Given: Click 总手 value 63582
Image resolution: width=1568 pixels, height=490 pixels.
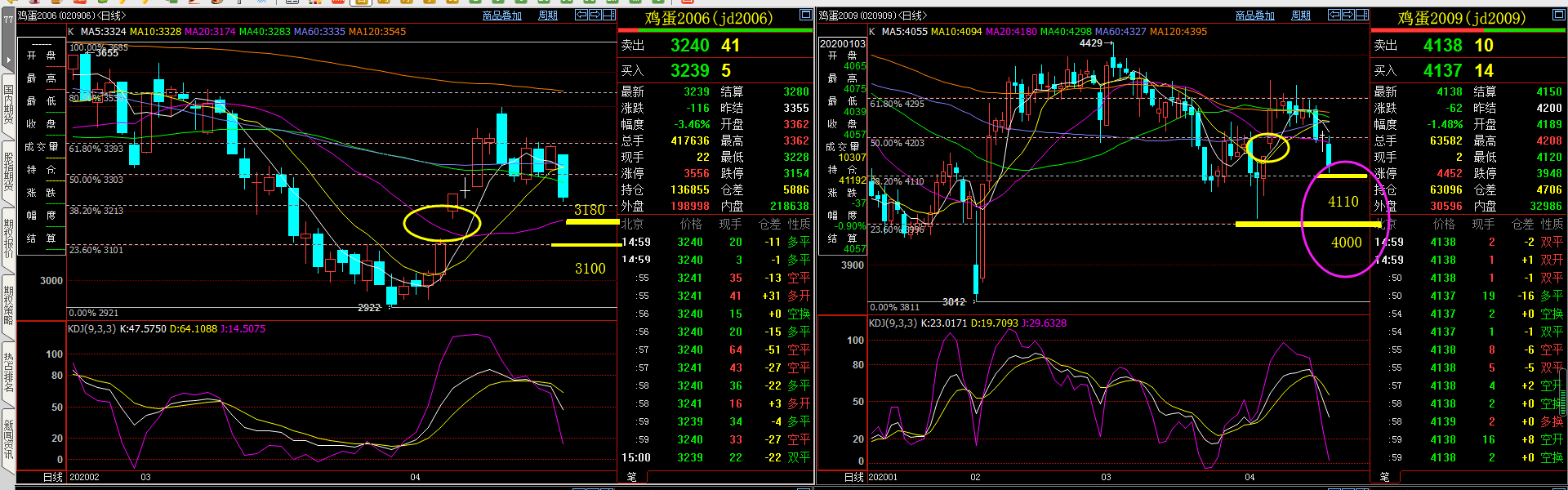Looking at the screenshot, I should point(1446,140).
